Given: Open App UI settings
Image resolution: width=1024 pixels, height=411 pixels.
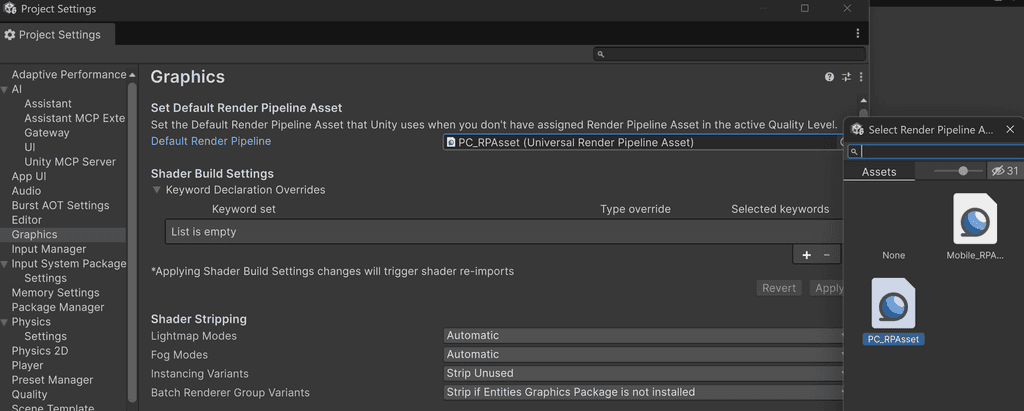Looking at the screenshot, I should 29,176.
